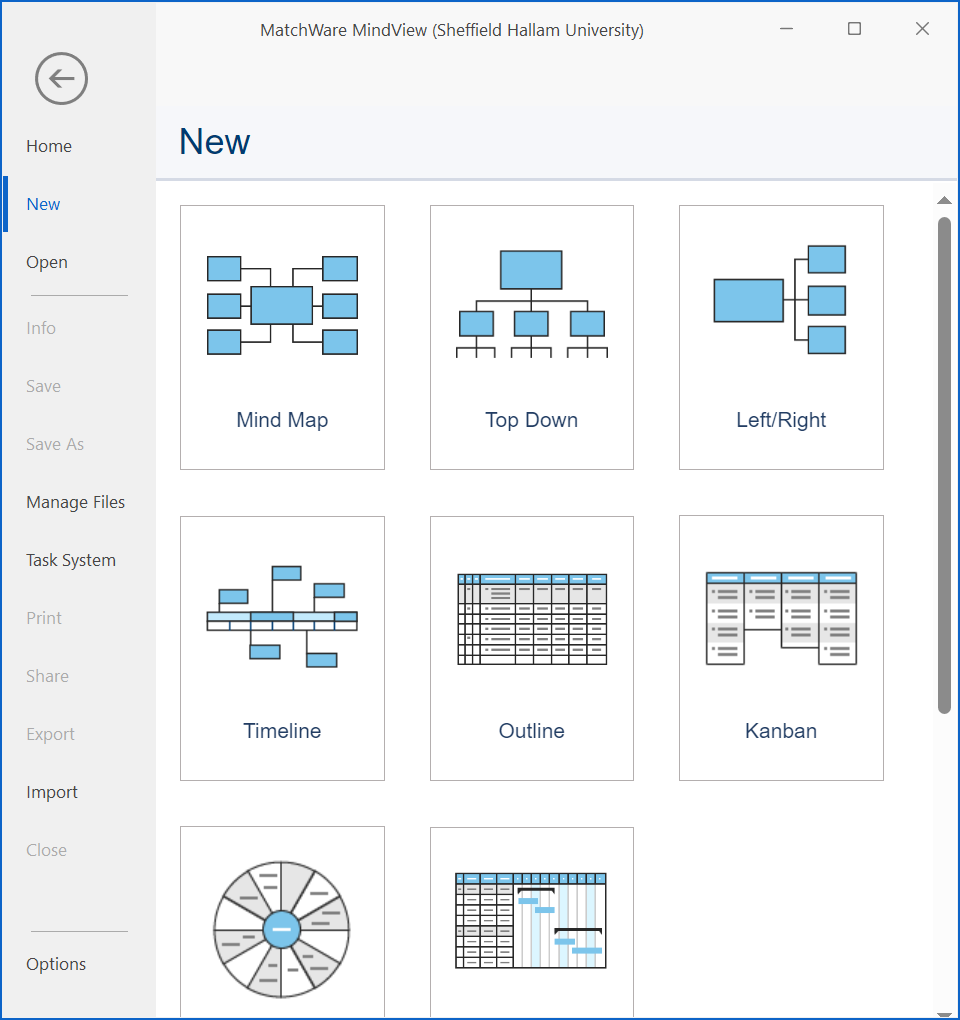Screen dimensions: 960x1020
Task: Click Import in the sidebar
Action: (52, 792)
